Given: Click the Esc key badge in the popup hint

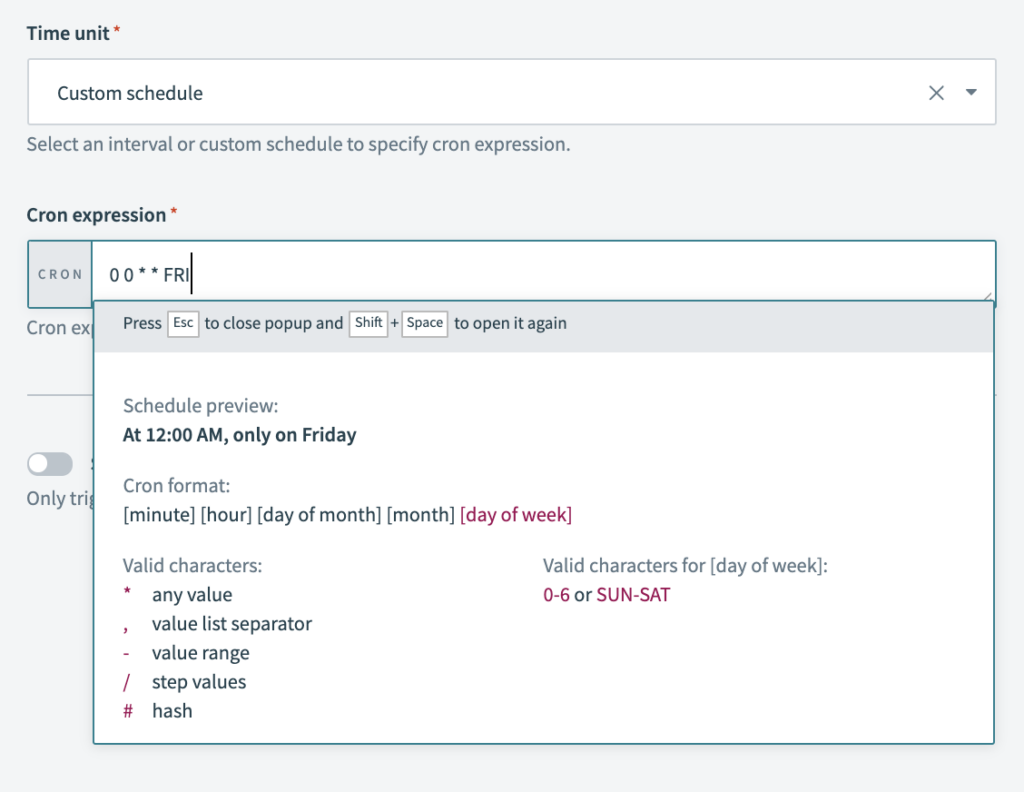Looking at the screenshot, I should (x=183, y=323).
